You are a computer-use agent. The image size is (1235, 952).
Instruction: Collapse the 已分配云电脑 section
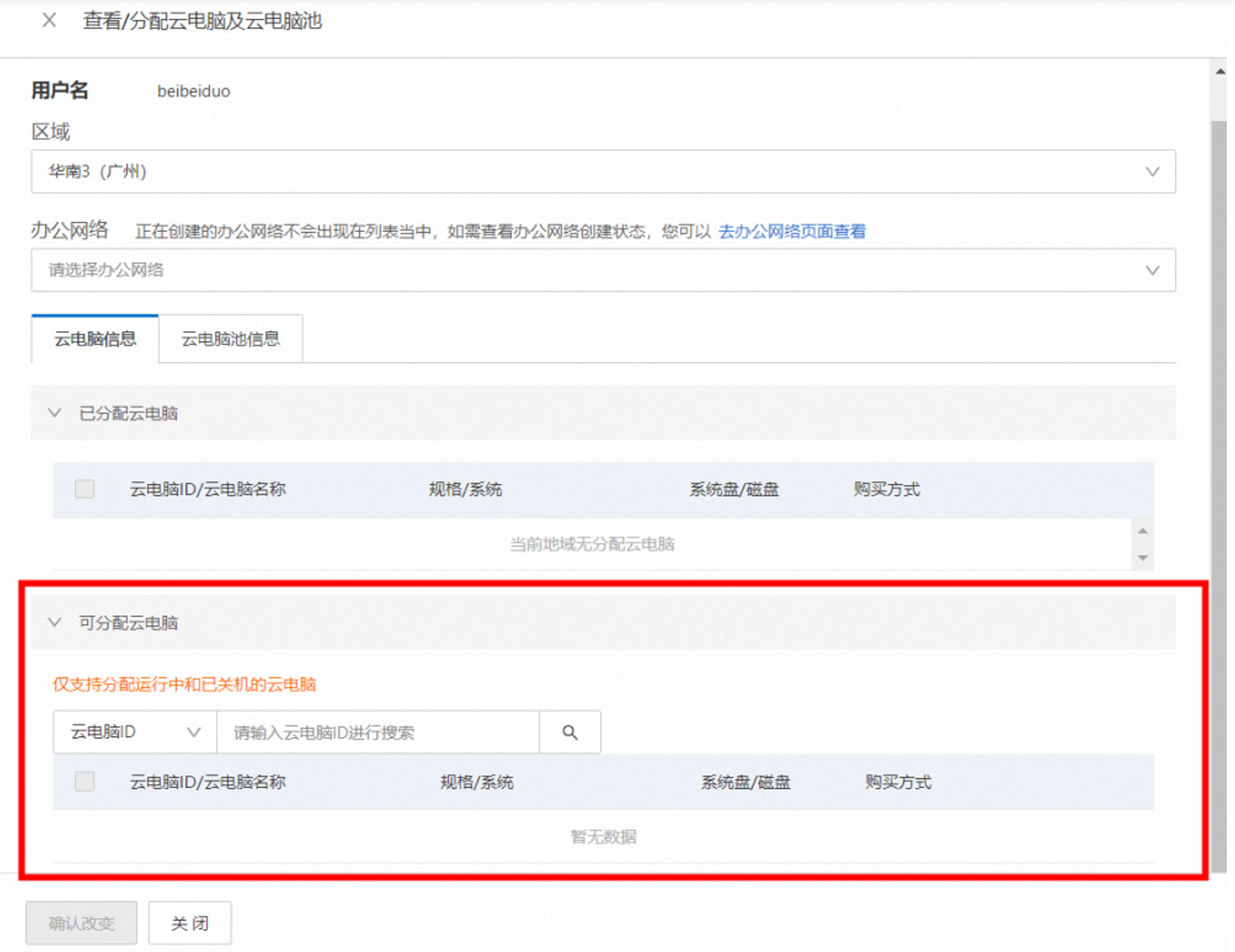(x=55, y=413)
